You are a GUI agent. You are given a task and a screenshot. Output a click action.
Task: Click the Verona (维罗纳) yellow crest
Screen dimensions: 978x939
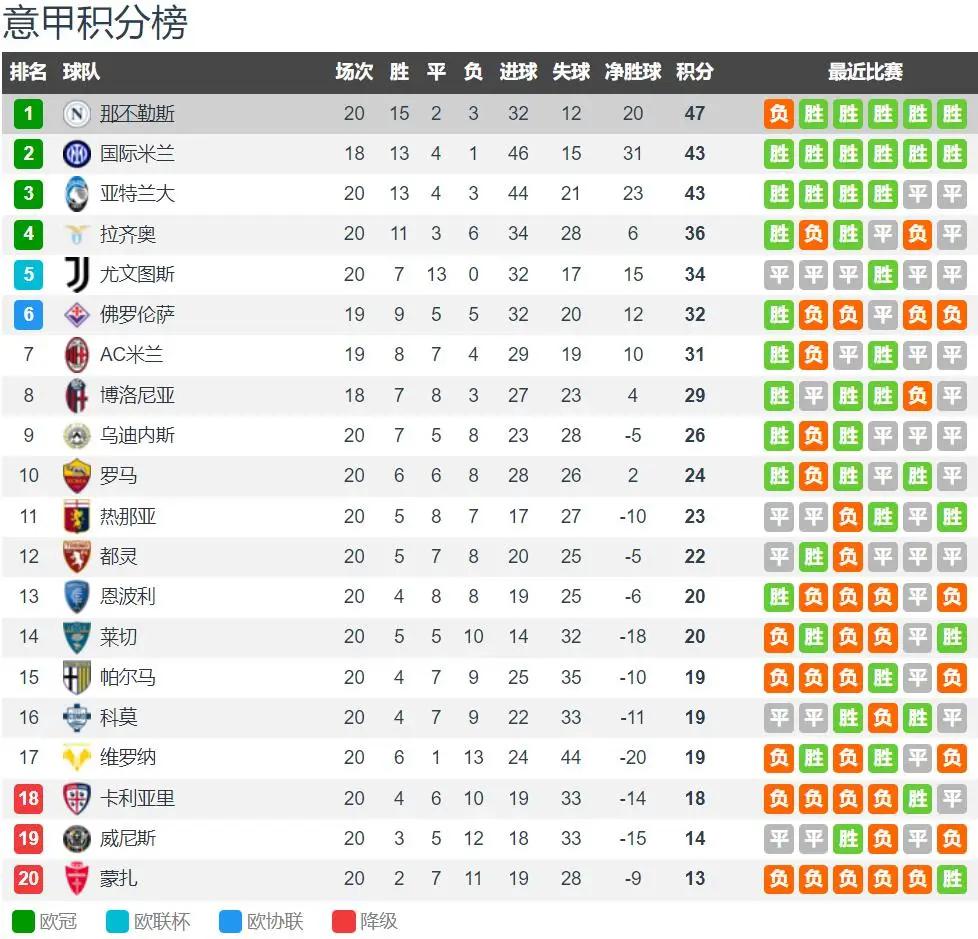(x=77, y=758)
